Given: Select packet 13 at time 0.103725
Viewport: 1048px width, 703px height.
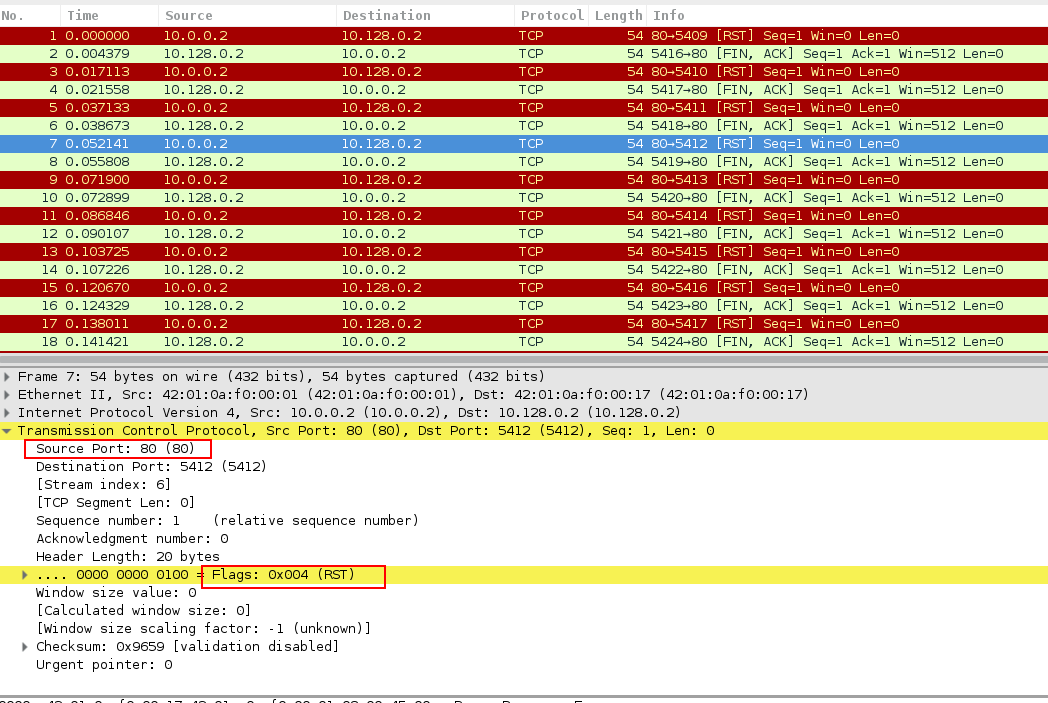Looking at the screenshot, I should click(524, 253).
